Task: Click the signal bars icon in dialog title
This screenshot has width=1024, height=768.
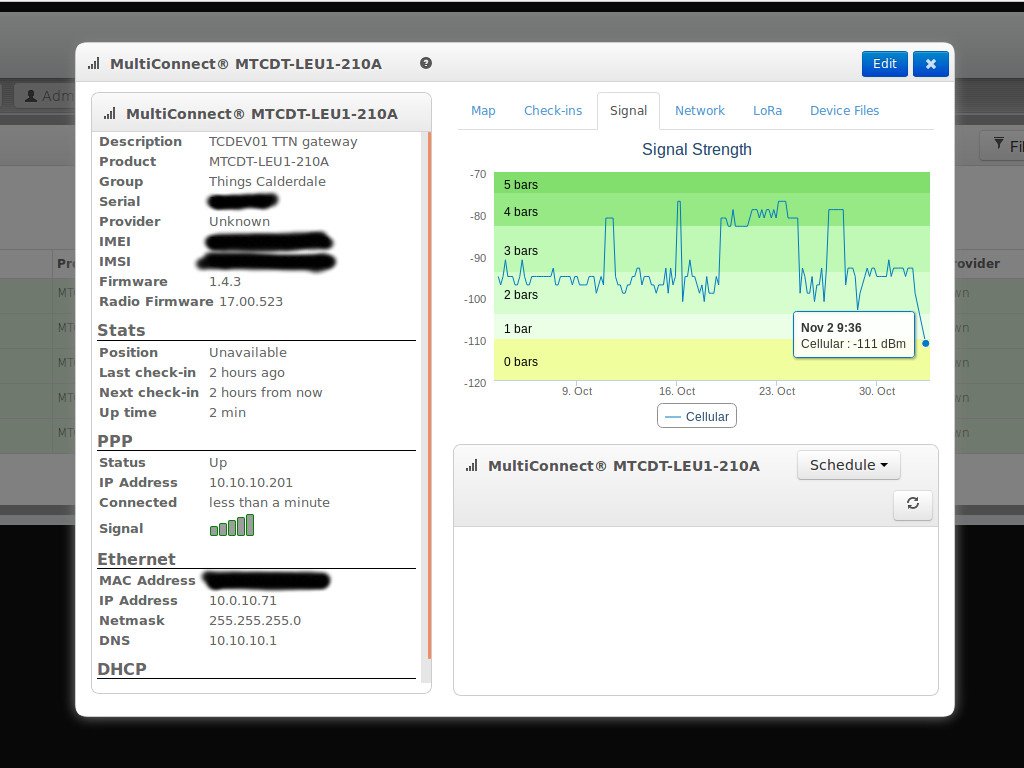Action: [94, 63]
